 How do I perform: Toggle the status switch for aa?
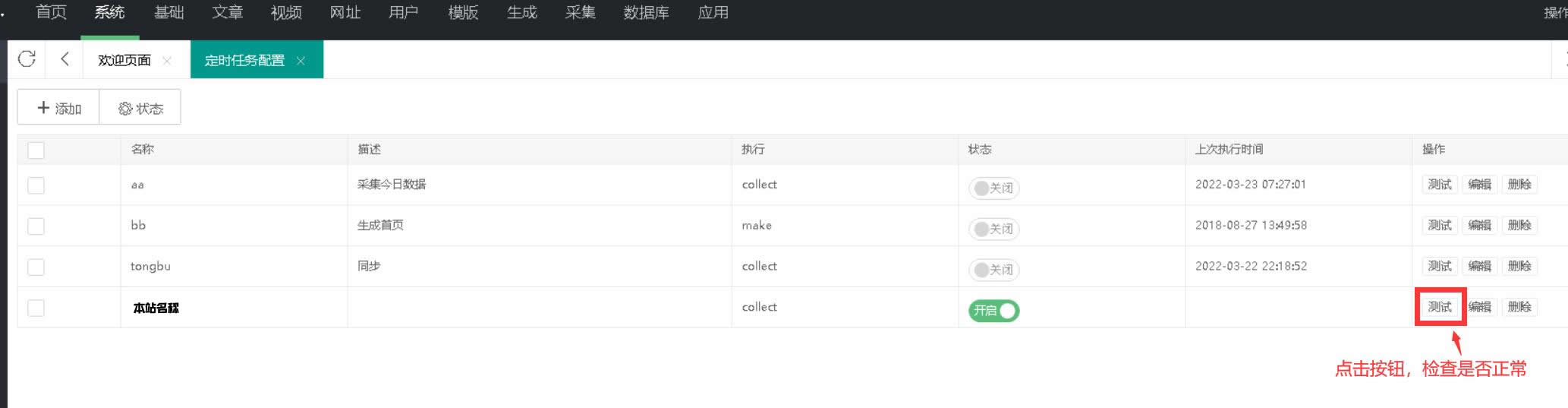[x=993, y=188]
